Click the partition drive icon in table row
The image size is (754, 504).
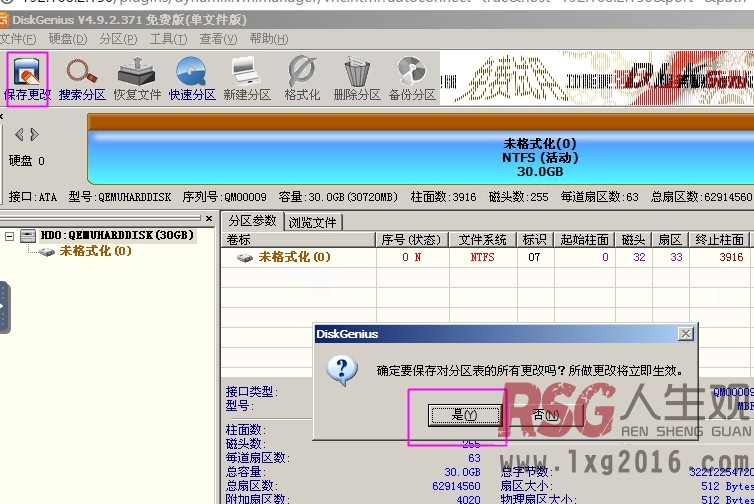click(245, 258)
